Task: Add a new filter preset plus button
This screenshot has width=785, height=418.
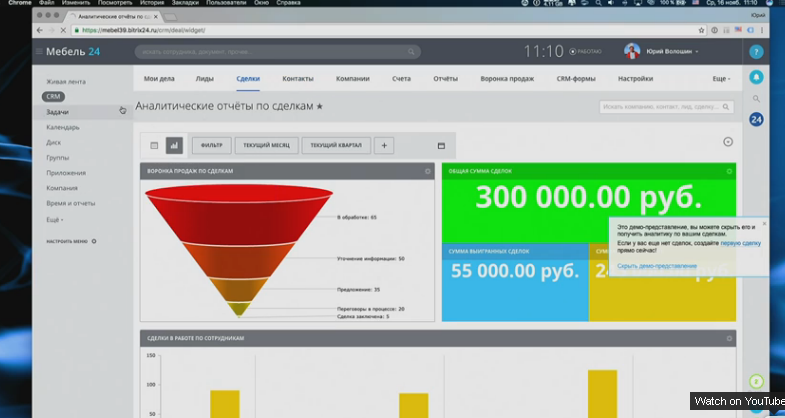Action: point(384,145)
